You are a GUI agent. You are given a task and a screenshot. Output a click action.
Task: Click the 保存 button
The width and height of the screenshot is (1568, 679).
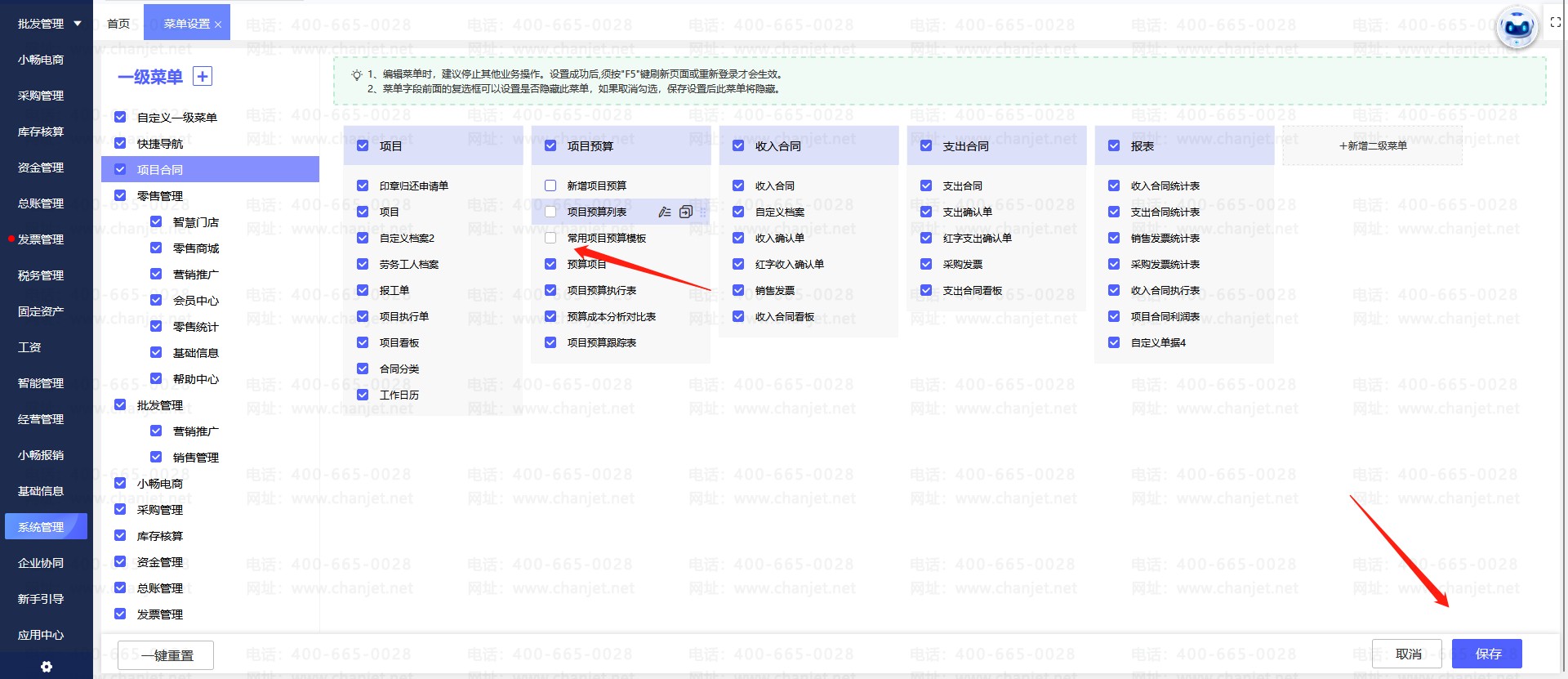coord(1487,654)
